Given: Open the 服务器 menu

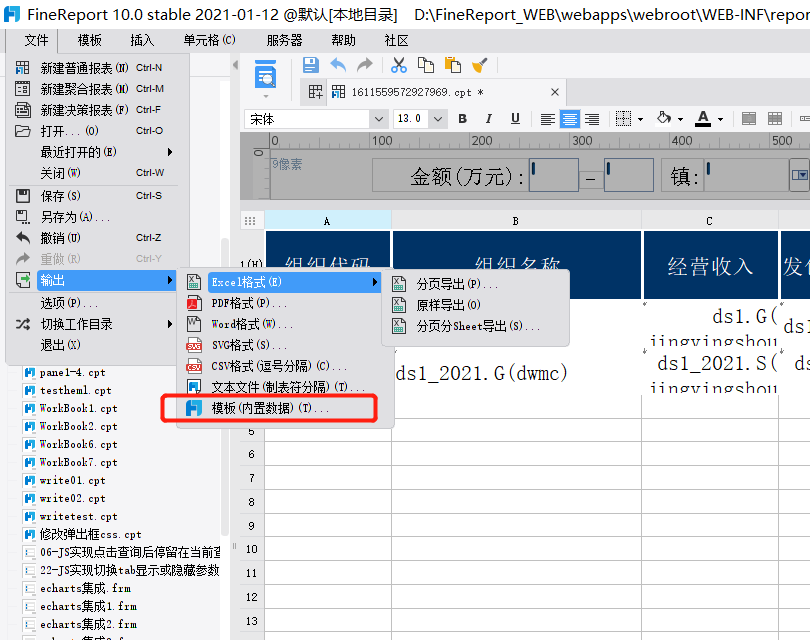Looking at the screenshot, I should 284,40.
